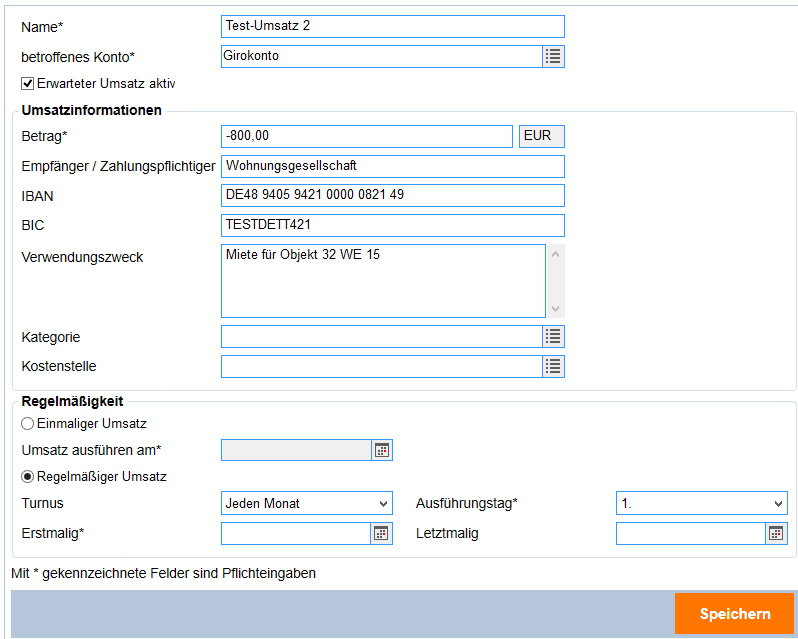Screen dimensions: 798x639
Task: Click the BIC input field
Action: pyautogui.click(x=392, y=225)
